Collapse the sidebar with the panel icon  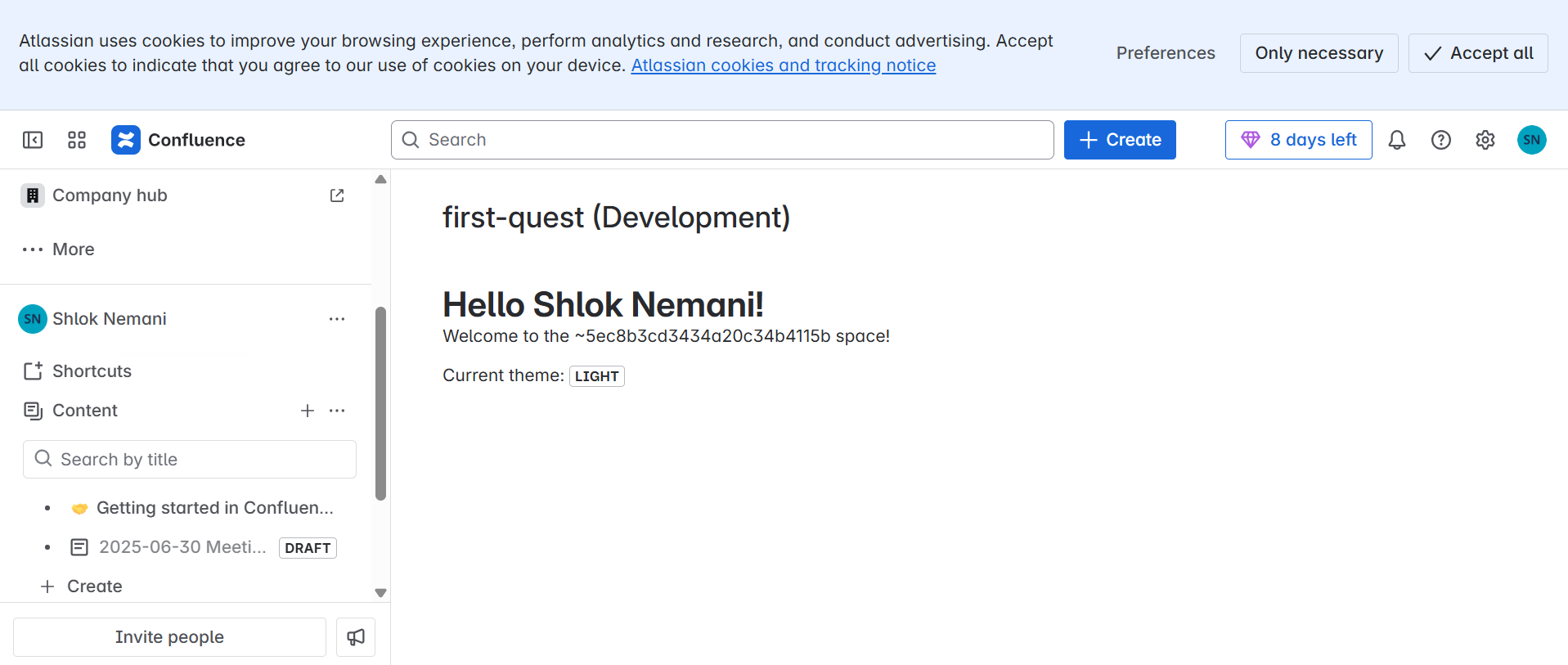pos(33,140)
